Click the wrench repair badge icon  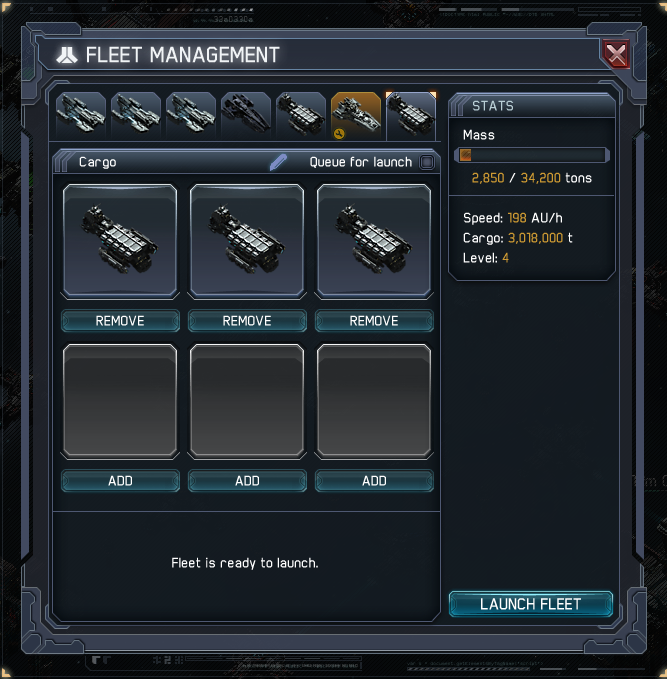[339, 134]
